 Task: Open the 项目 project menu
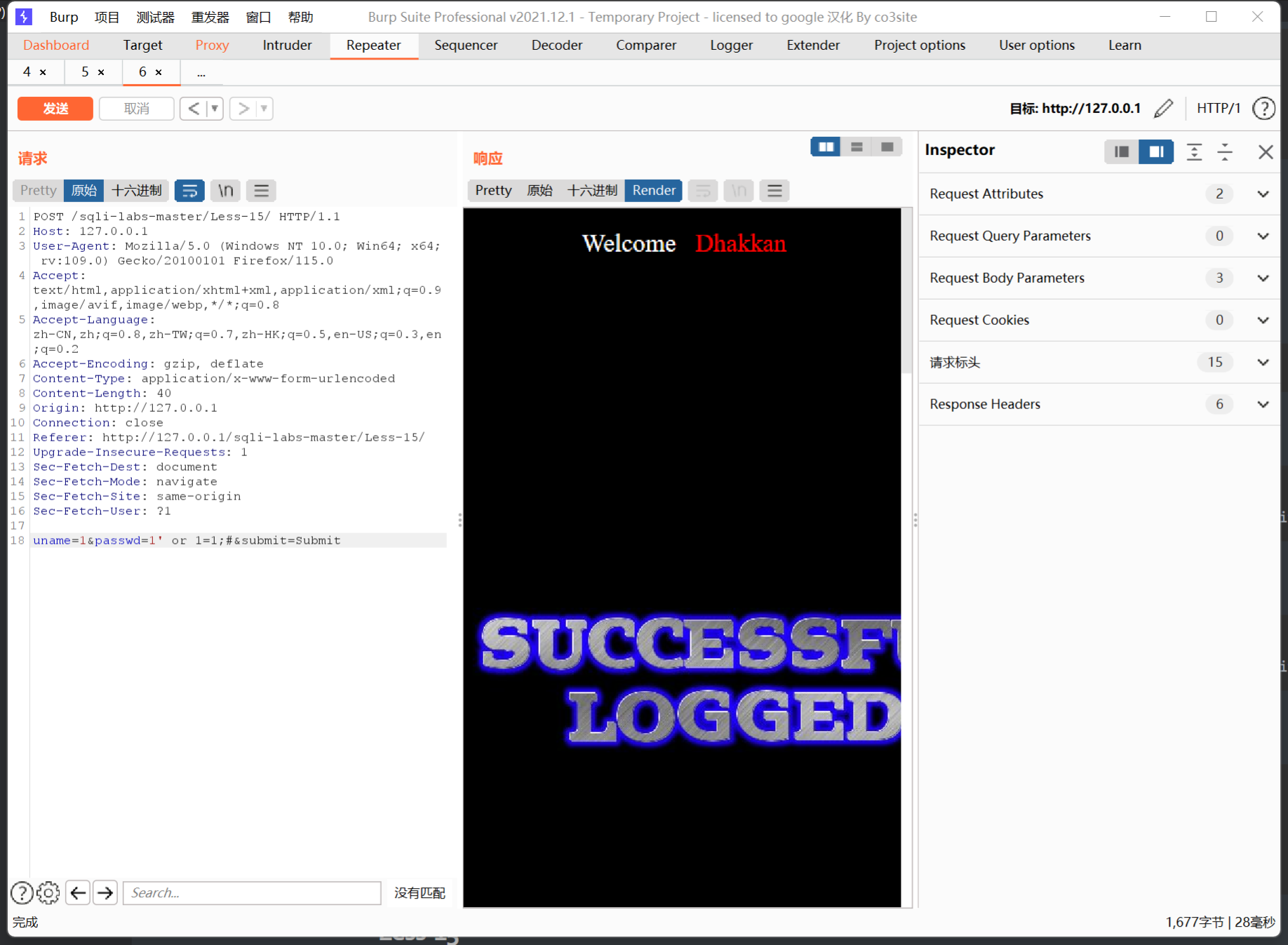pyautogui.click(x=107, y=17)
